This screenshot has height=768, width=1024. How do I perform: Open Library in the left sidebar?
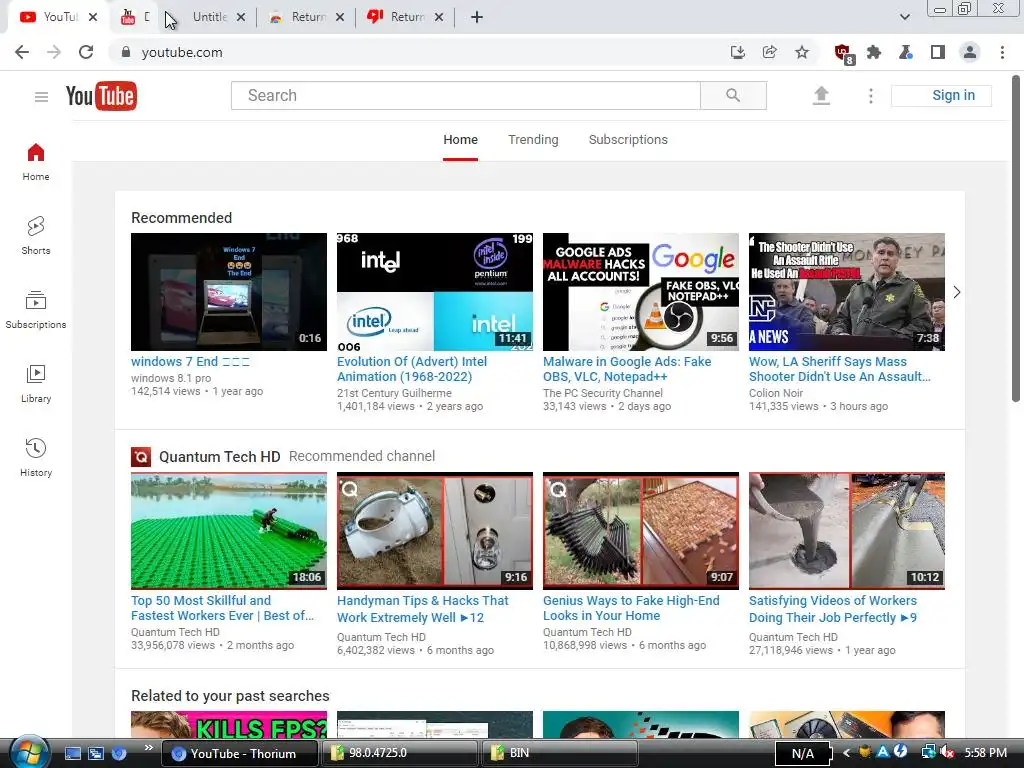(x=36, y=384)
